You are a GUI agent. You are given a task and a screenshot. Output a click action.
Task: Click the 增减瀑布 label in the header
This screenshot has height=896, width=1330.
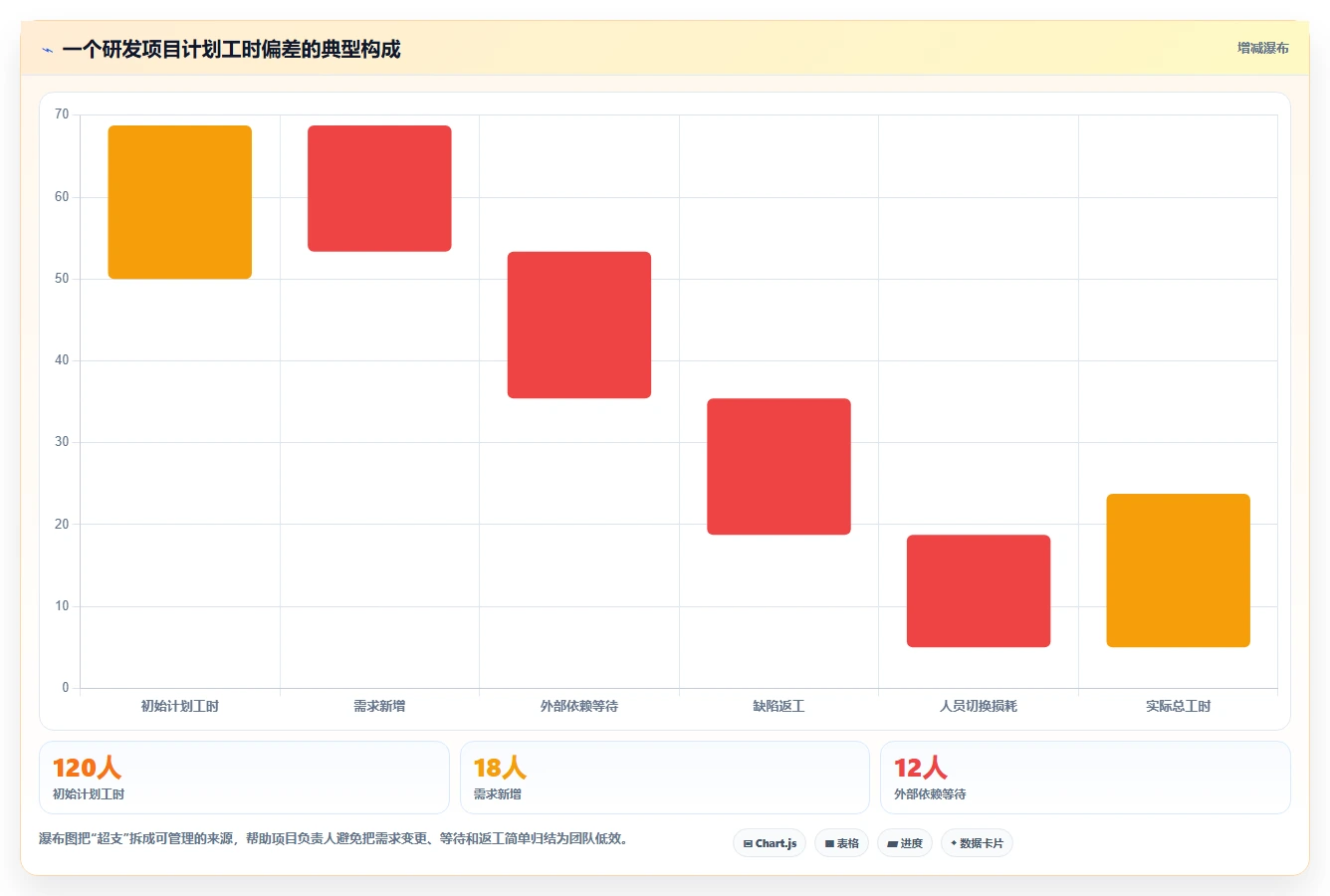(1262, 48)
